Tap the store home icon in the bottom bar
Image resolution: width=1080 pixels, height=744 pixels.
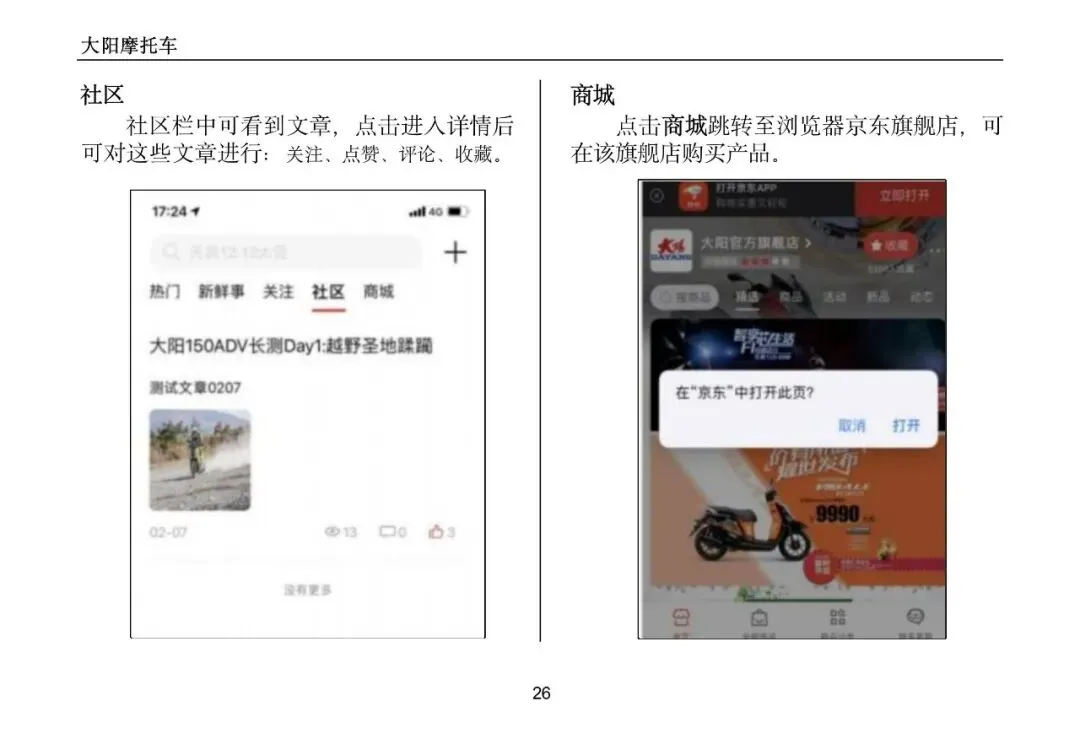click(x=681, y=618)
